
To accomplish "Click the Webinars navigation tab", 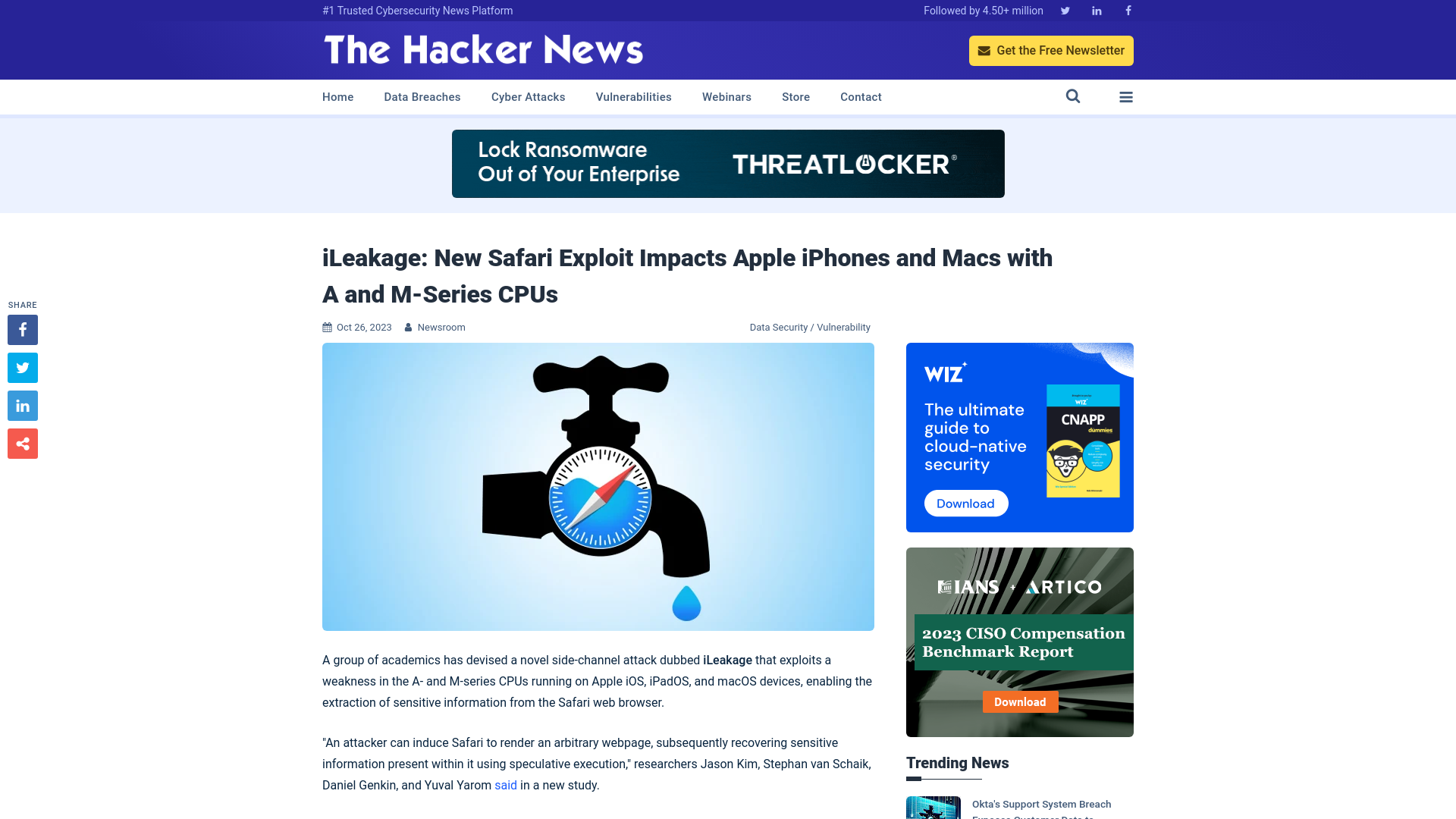I will tap(727, 96).
